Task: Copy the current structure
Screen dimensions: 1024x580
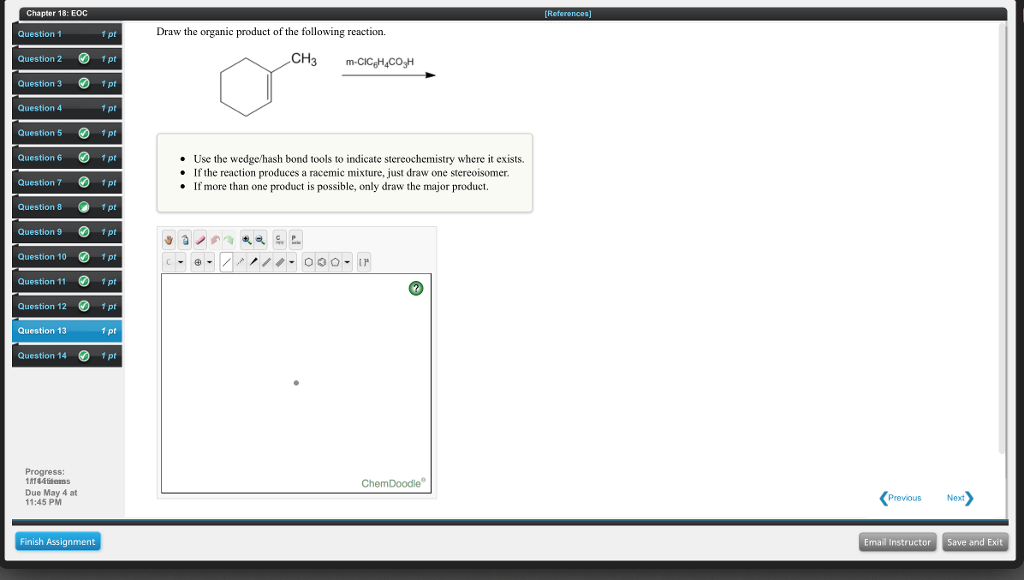Action: 279,240
